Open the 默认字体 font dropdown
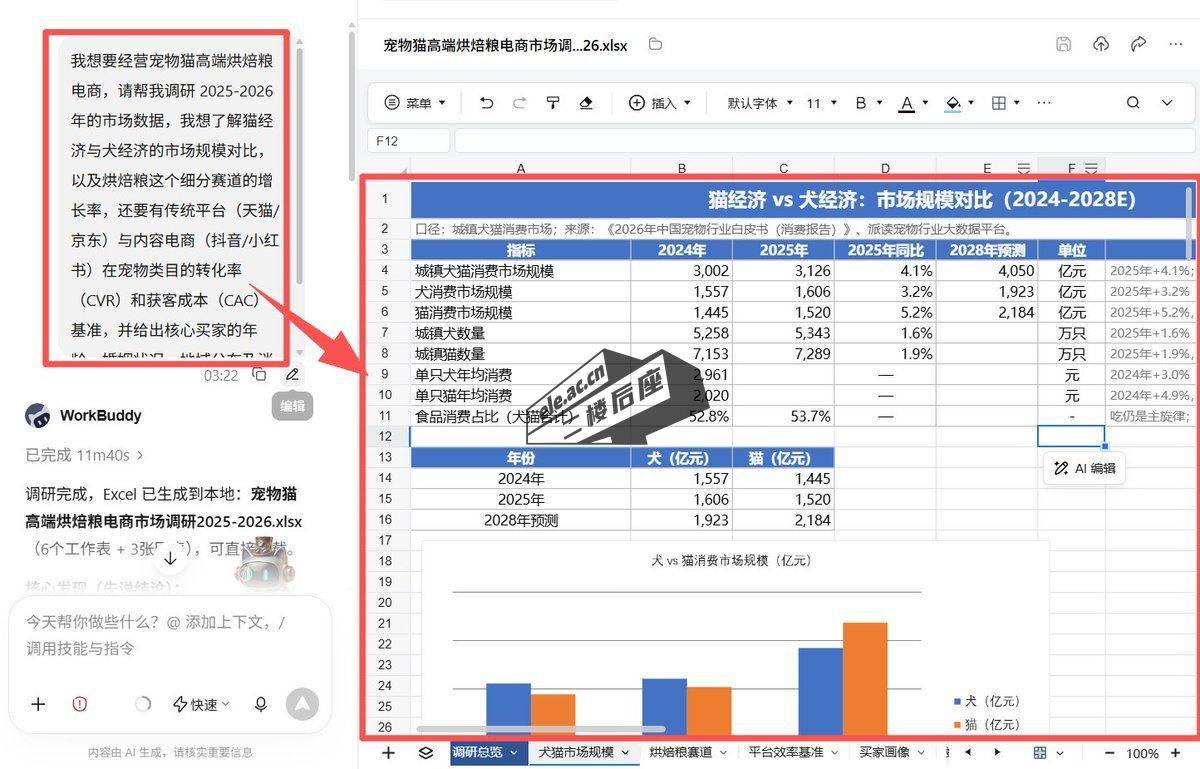The image size is (1200, 769). [759, 103]
